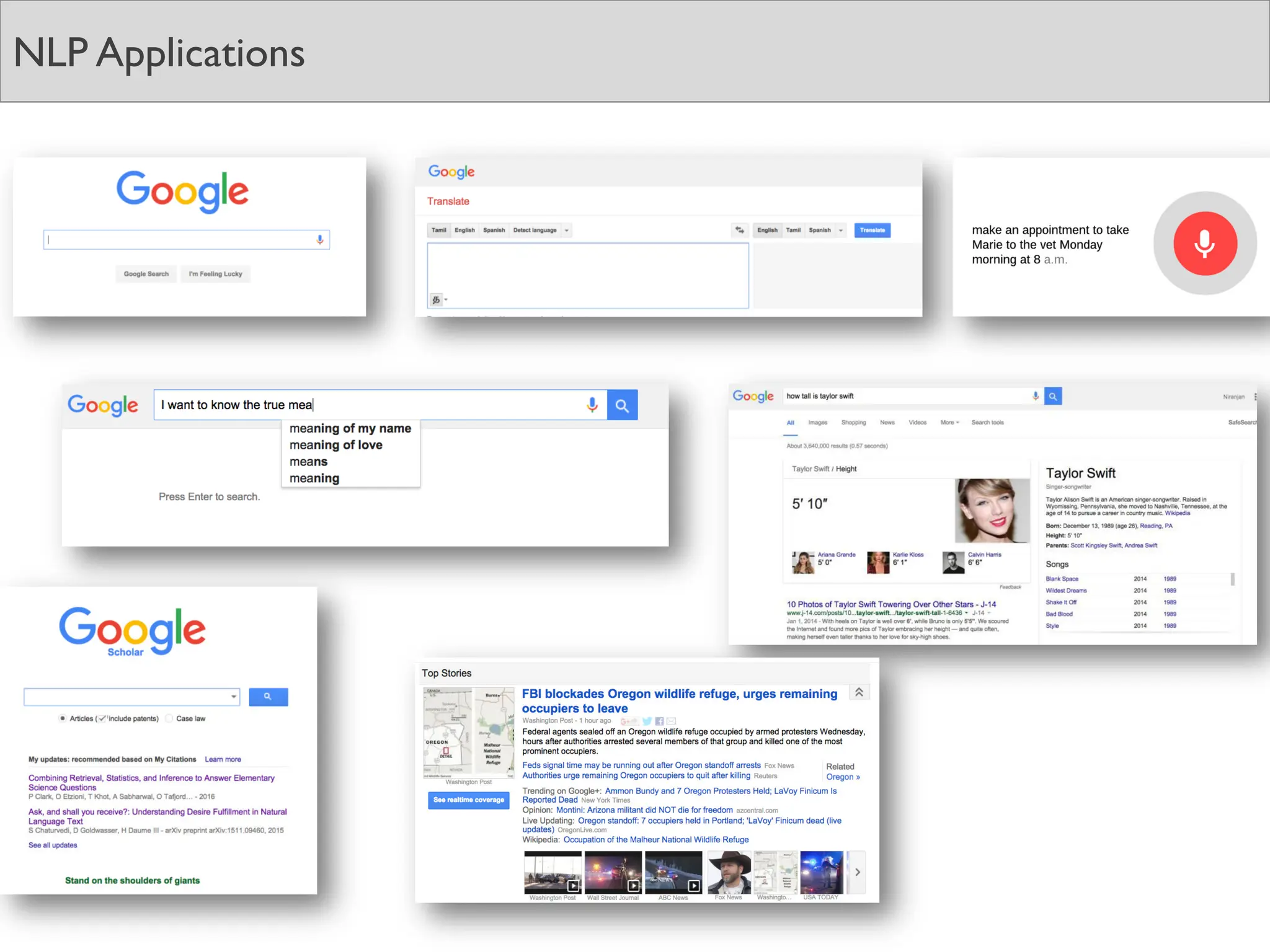The height and width of the screenshot is (952, 1270).
Task: Click the Oregon map image in Top Stories
Action: pyautogui.click(x=469, y=733)
